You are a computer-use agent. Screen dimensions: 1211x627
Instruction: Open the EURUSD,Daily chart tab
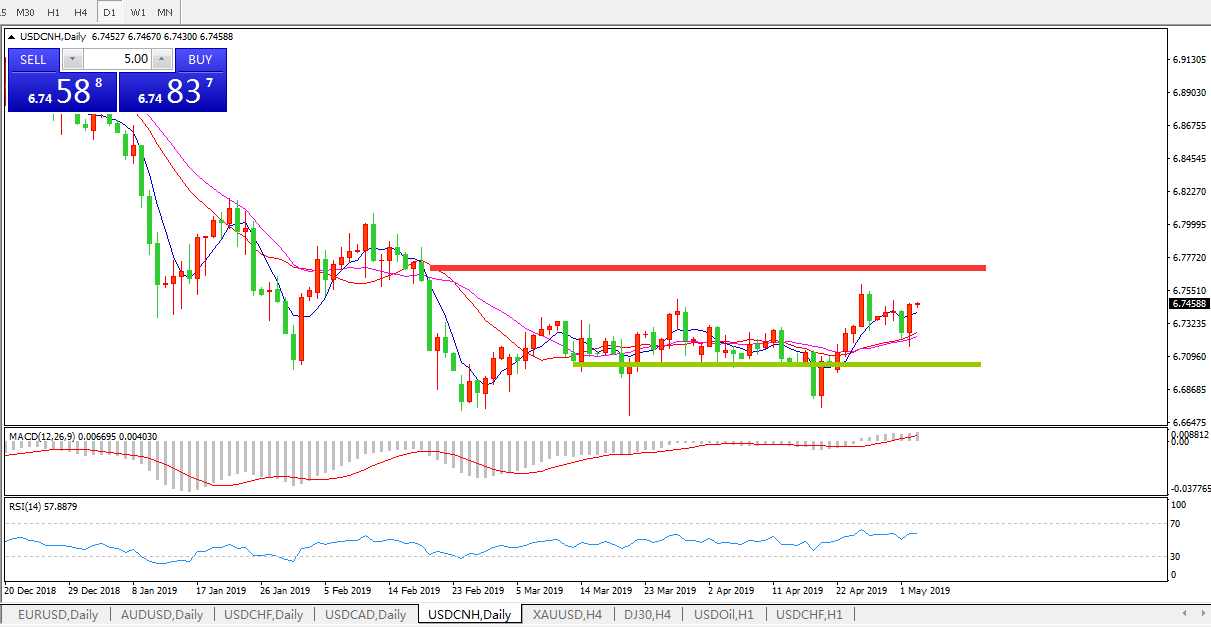point(57,615)
